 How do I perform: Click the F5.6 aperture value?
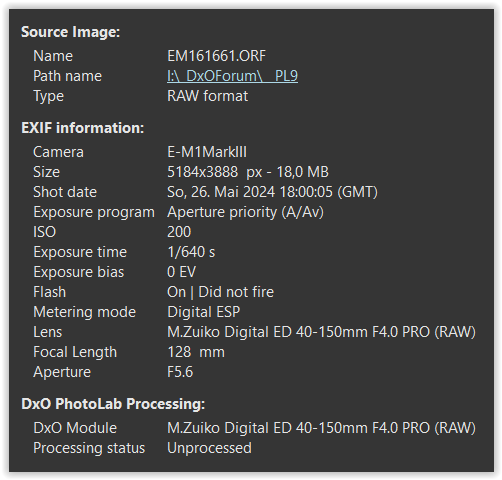point(180,372)
